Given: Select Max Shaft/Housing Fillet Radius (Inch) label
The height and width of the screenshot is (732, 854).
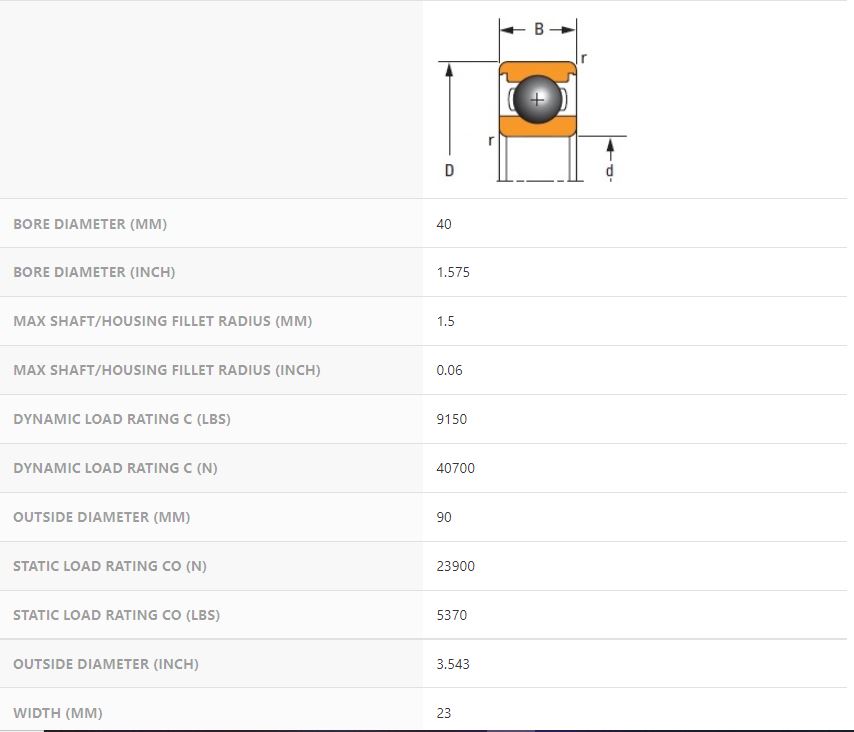Looking at the screenshot, I should pos(166,370).
